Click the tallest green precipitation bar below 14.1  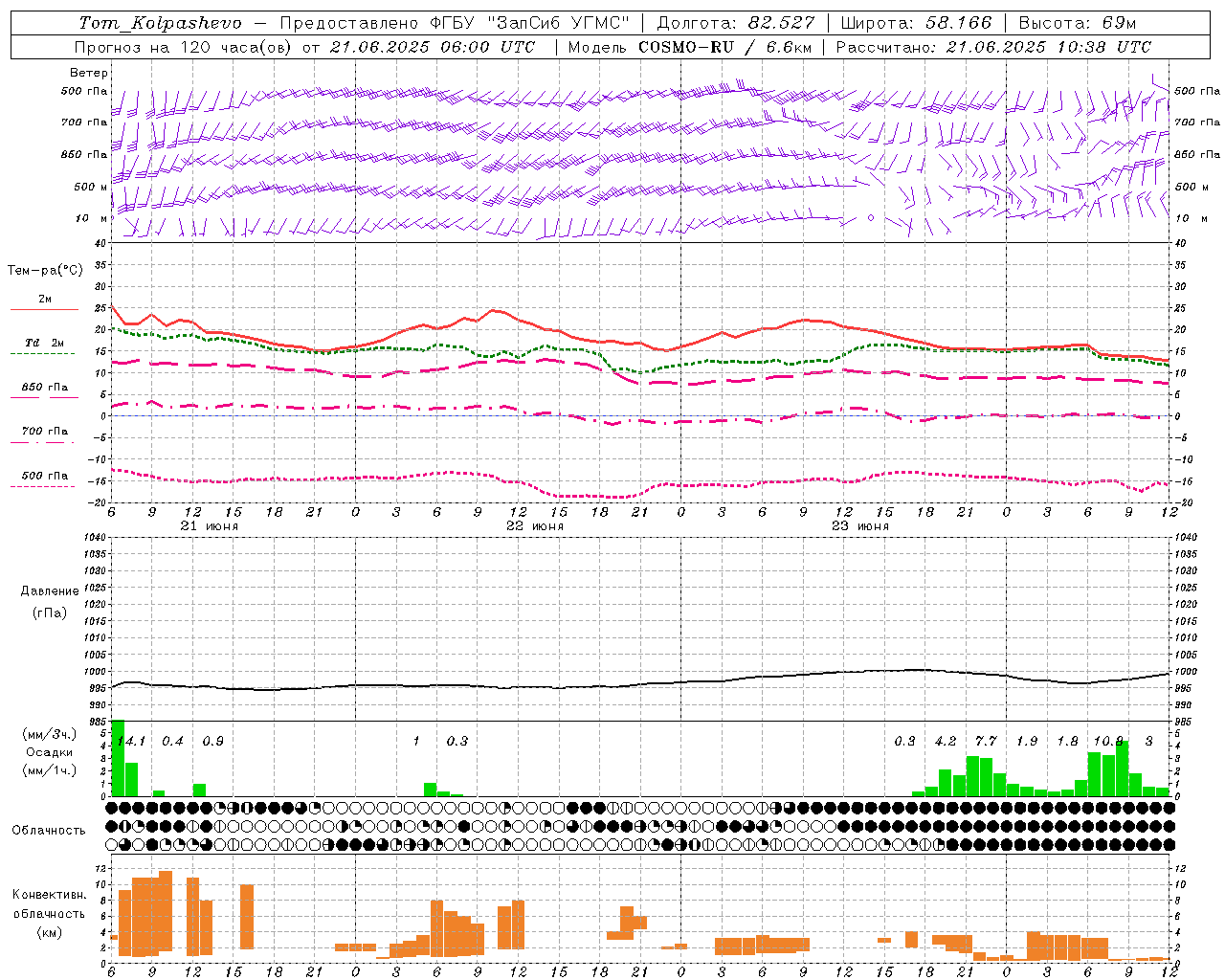(x=119, y=758)
